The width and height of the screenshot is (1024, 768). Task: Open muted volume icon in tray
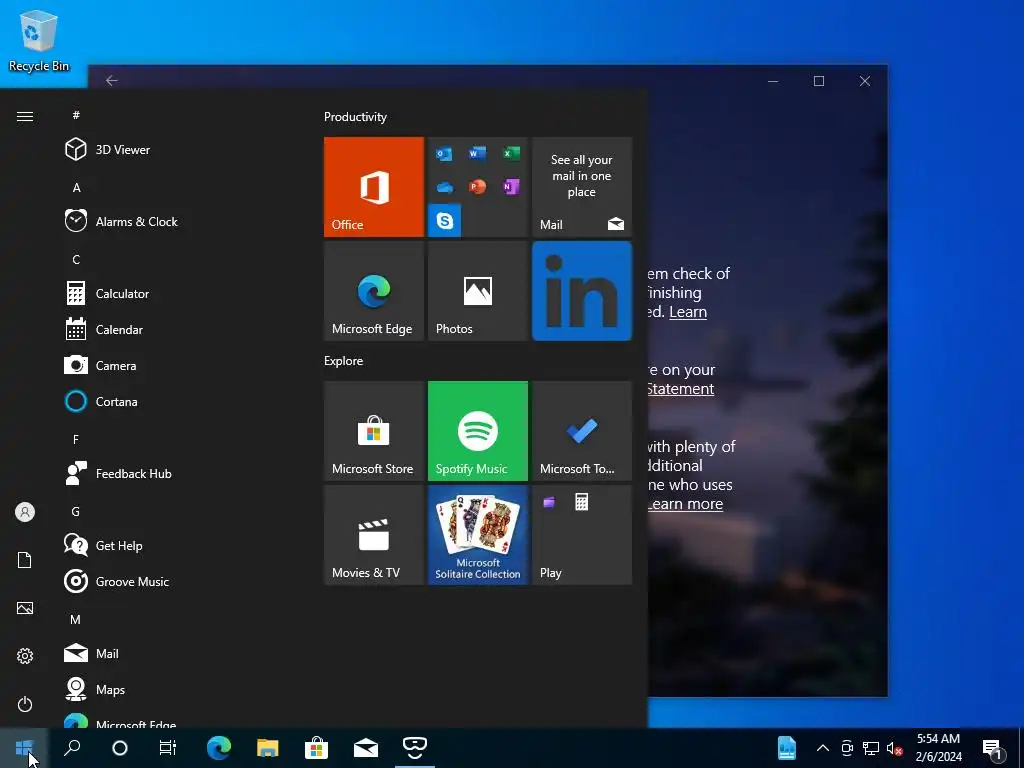pyautogui.click(x=894, y=748)
